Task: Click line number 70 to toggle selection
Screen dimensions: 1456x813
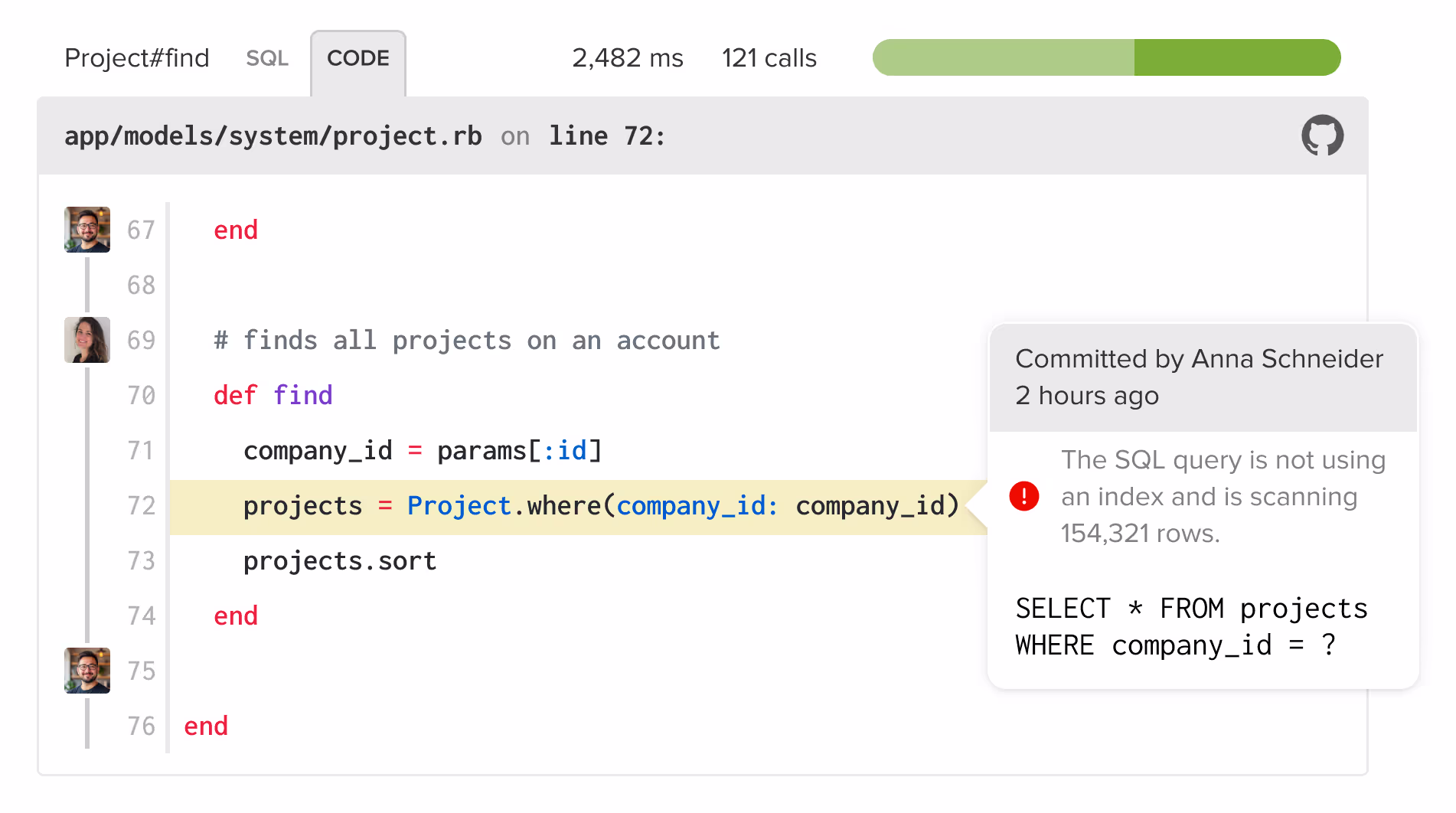Action: 140,395
